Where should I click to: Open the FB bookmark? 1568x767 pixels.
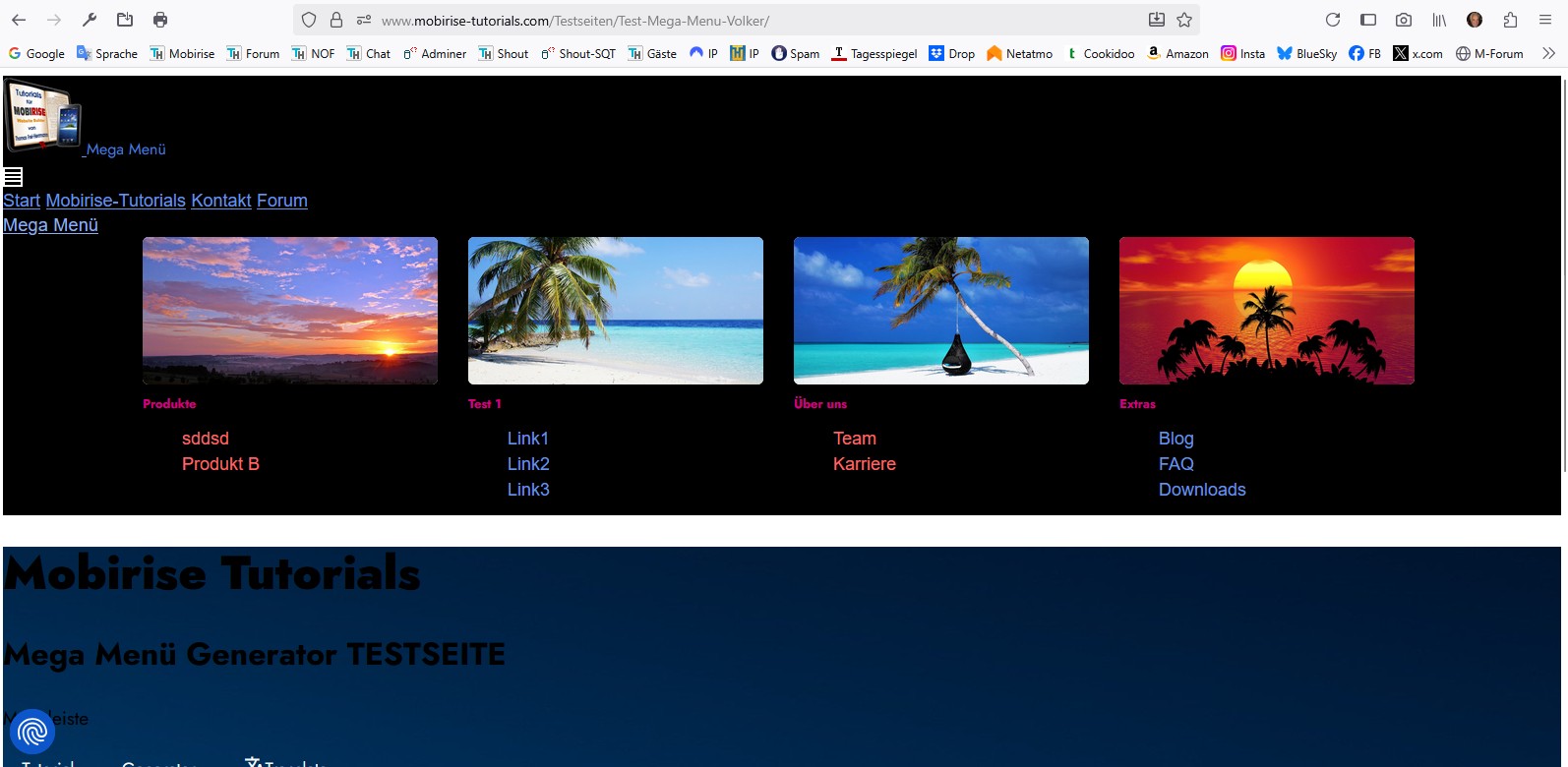click(x=1364, y=54)
